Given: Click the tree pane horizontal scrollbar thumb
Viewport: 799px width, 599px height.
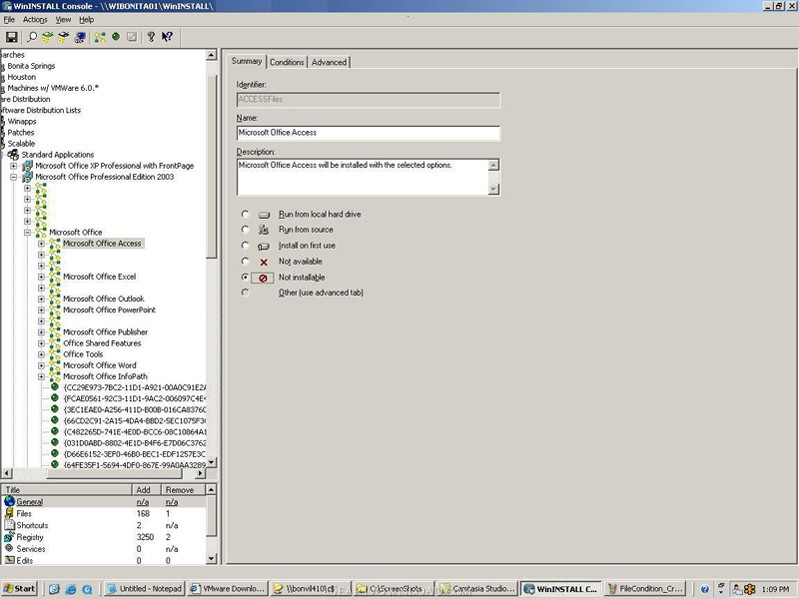Looking at the screenshot, I should click(x=114, y=474).
